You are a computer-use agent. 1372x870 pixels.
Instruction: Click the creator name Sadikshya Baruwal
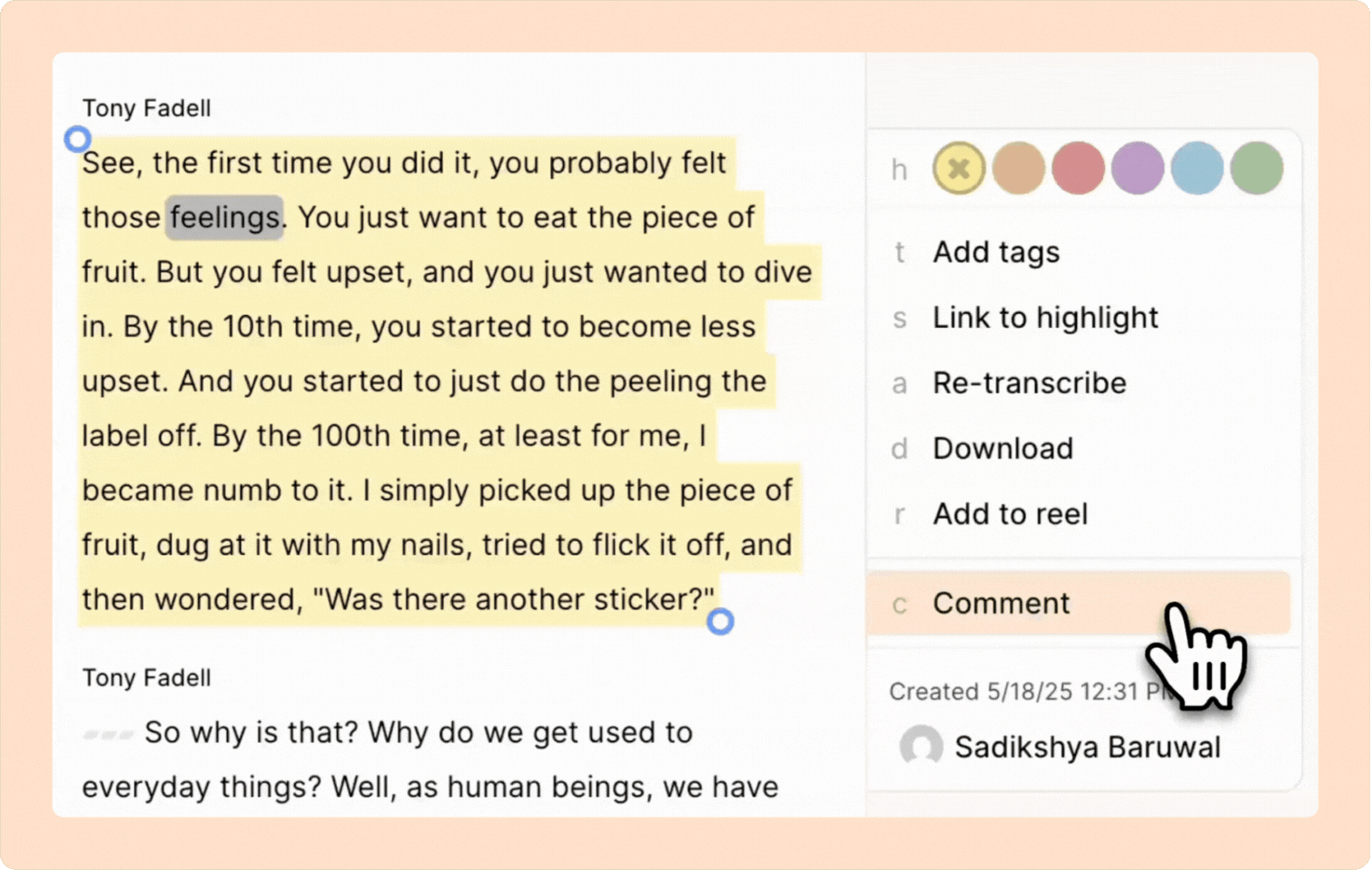(x=1087, y=747)
